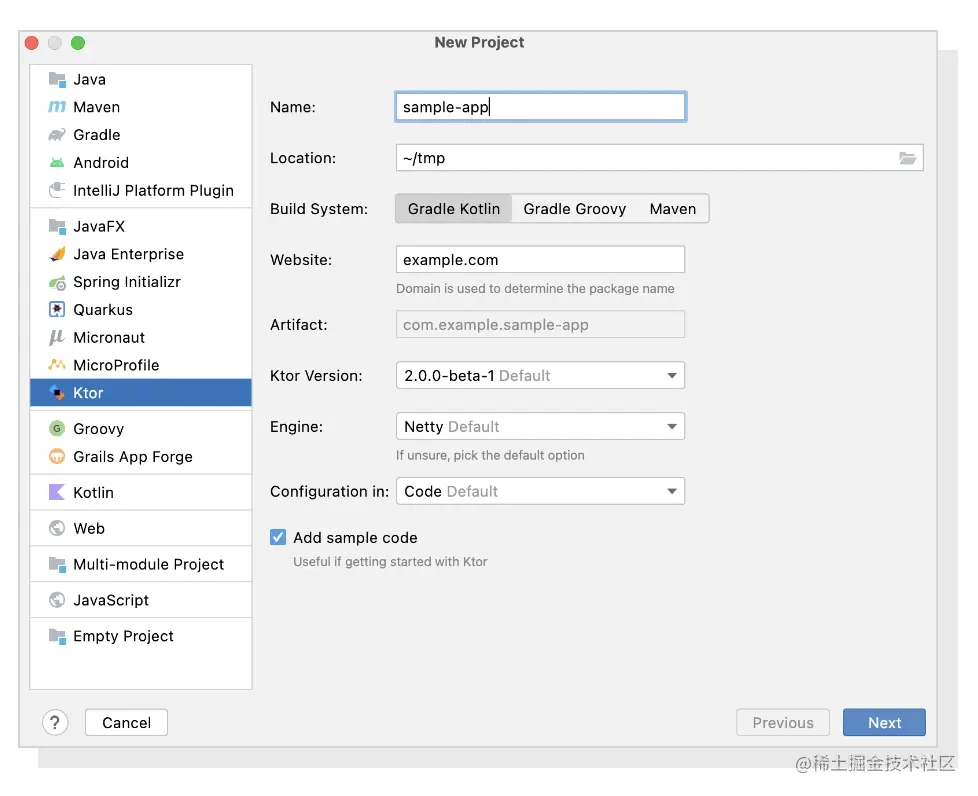Click the Spring Initializr icon

pos(57,283)
